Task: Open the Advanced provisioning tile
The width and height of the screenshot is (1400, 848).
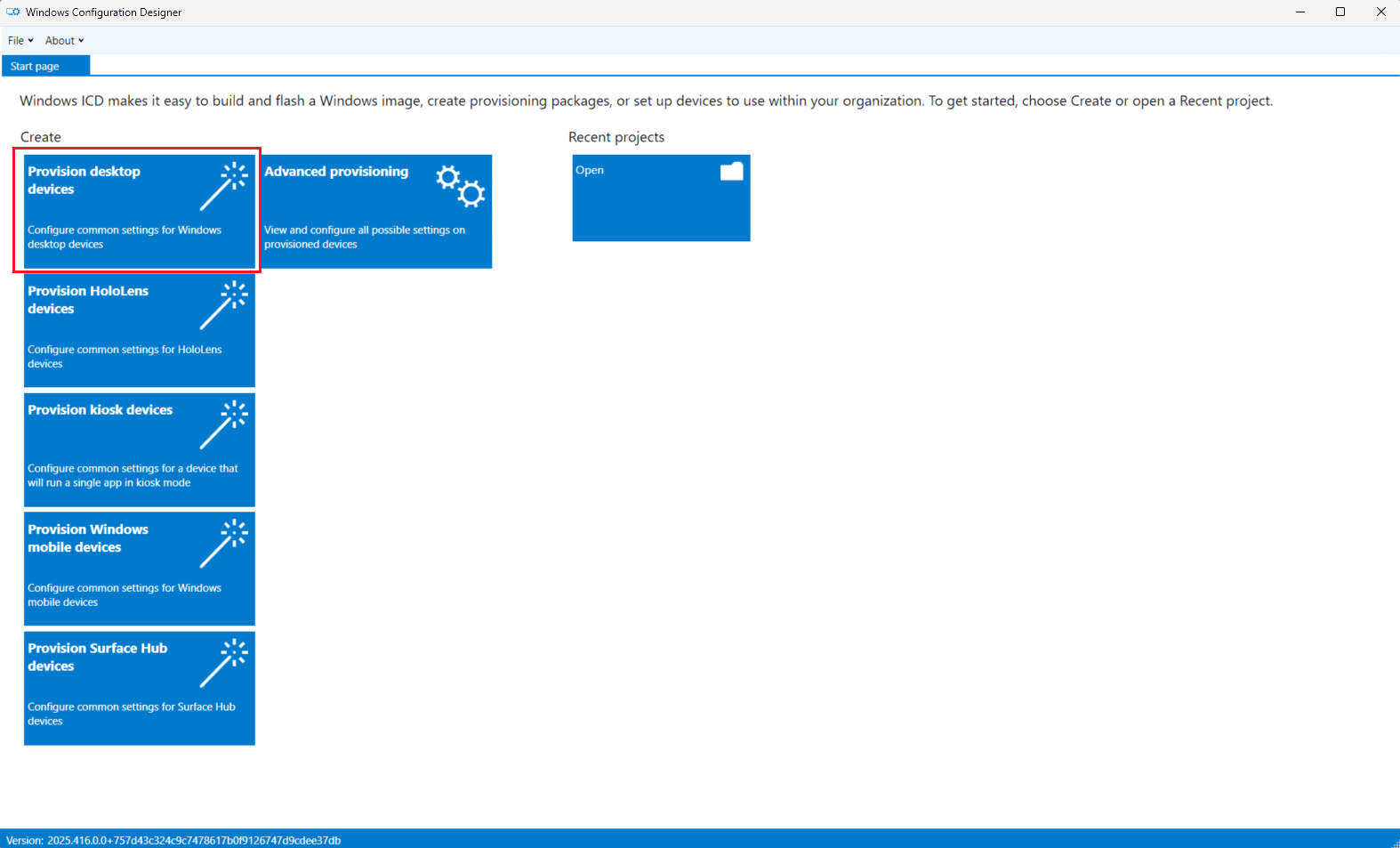Action: 376,211
